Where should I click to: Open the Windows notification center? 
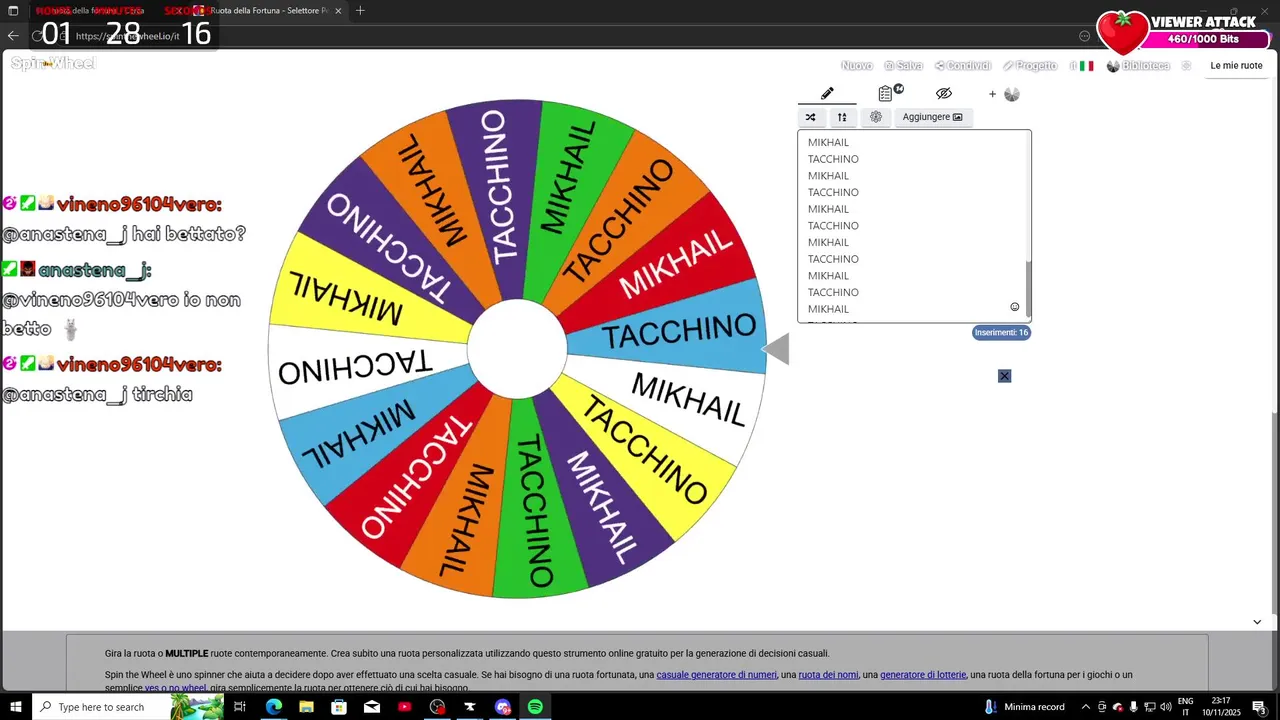pos(1260,707)
